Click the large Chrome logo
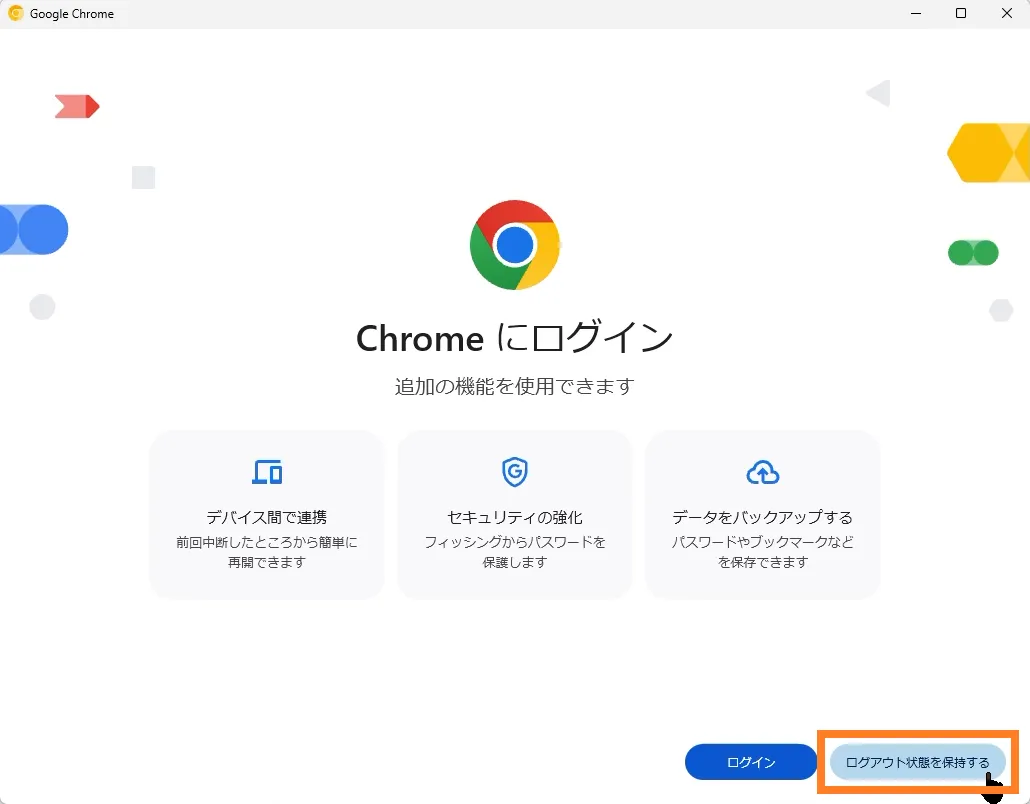Screen dimensions: 1030x804 point(515,245)
